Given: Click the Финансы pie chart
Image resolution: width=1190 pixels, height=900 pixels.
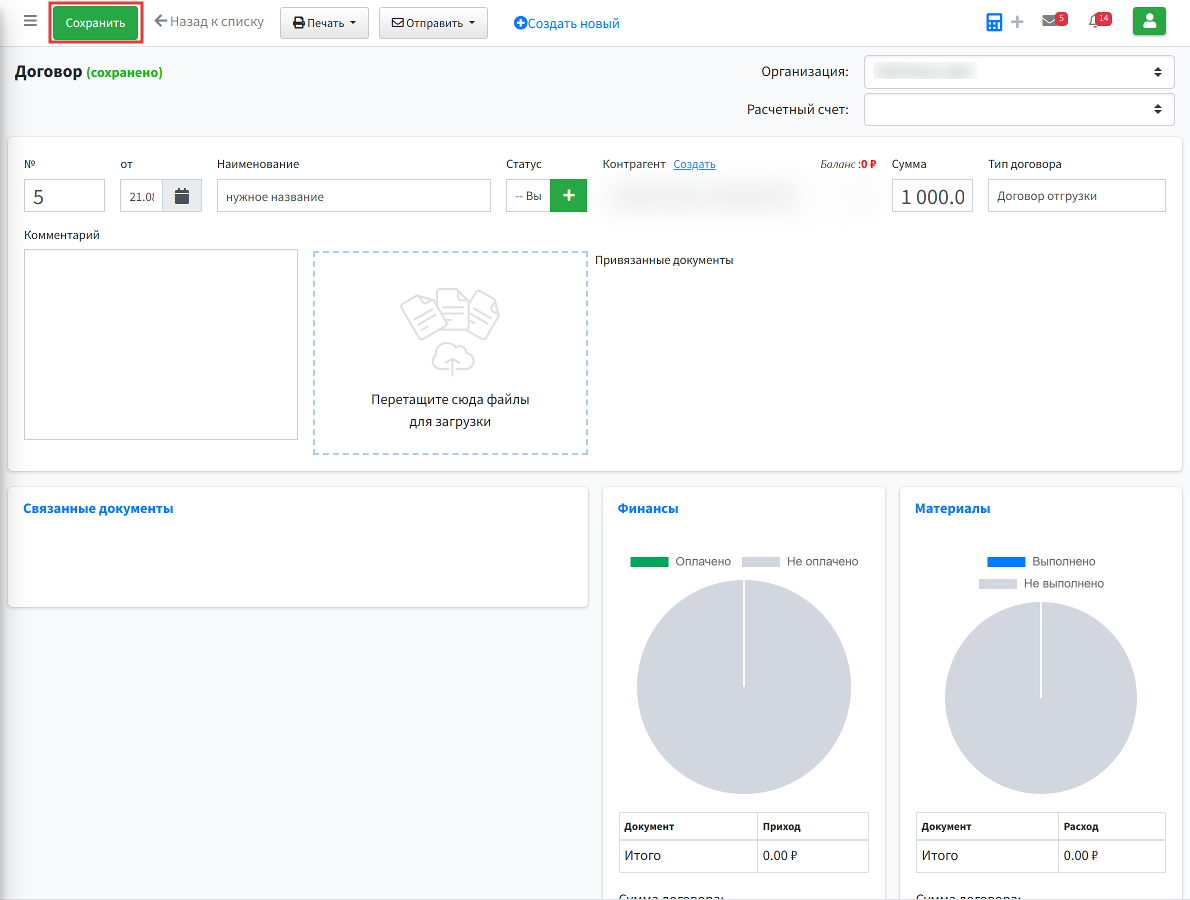Looking at the screenshot, I should (744, 687).
